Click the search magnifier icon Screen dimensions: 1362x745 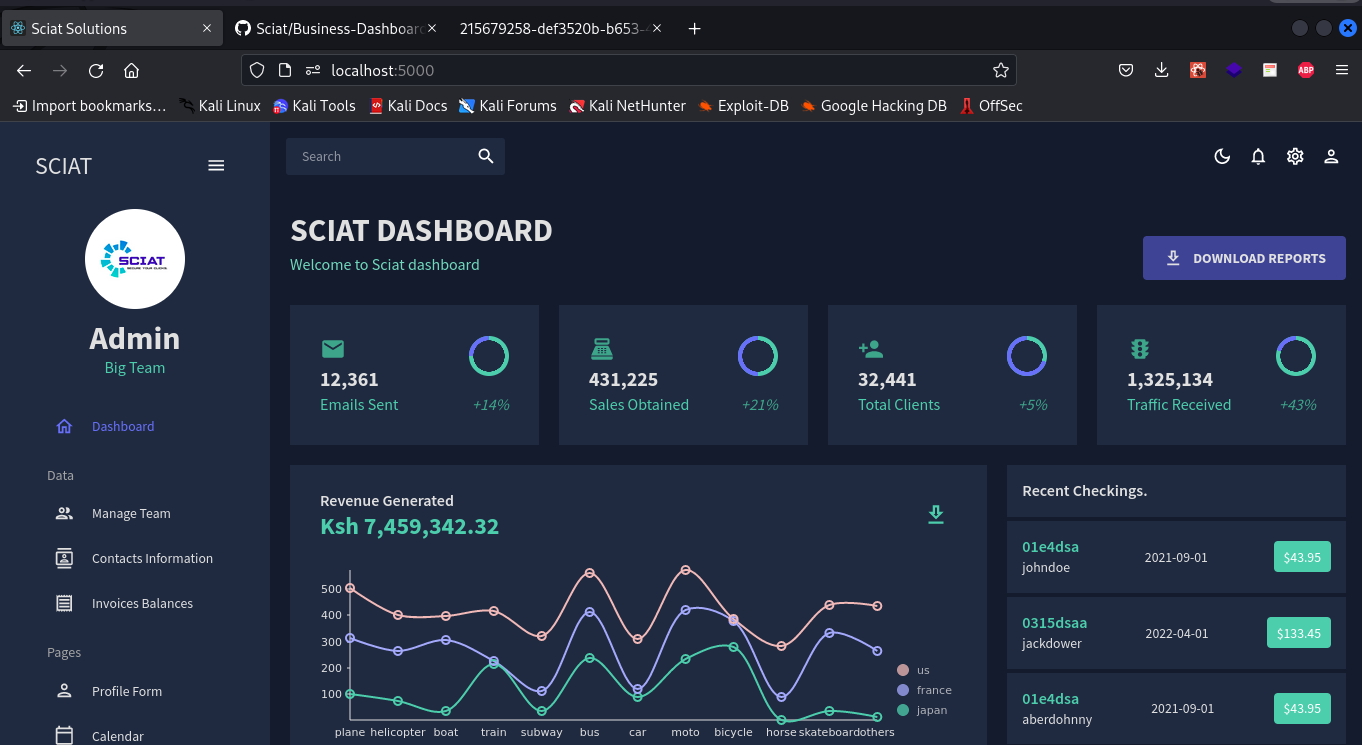486,156
